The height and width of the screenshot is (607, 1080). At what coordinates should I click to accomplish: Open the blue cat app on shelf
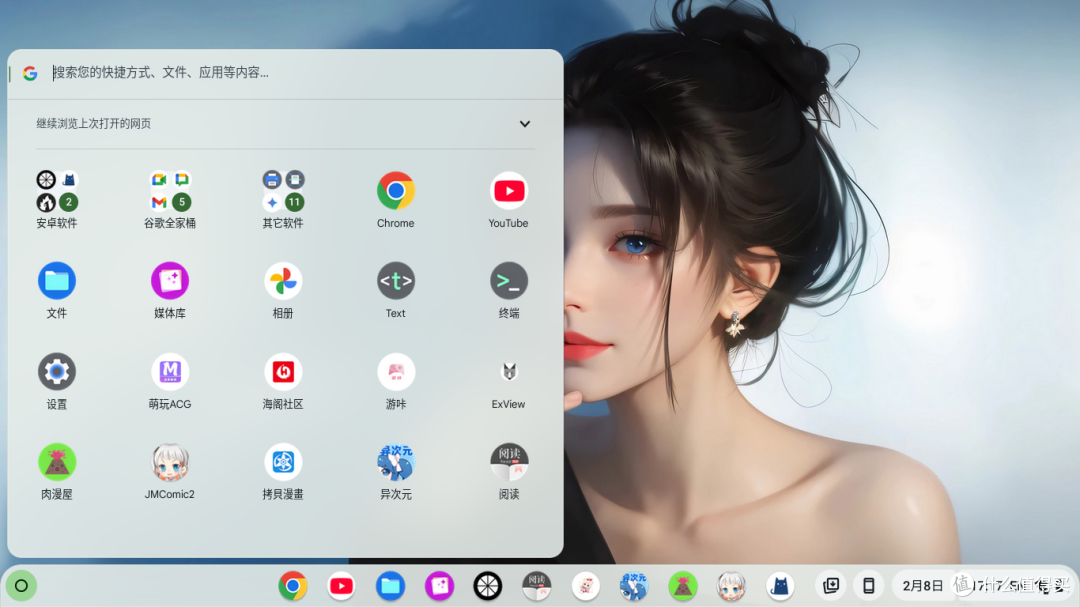pyautogui.click(x=780, y=586)
